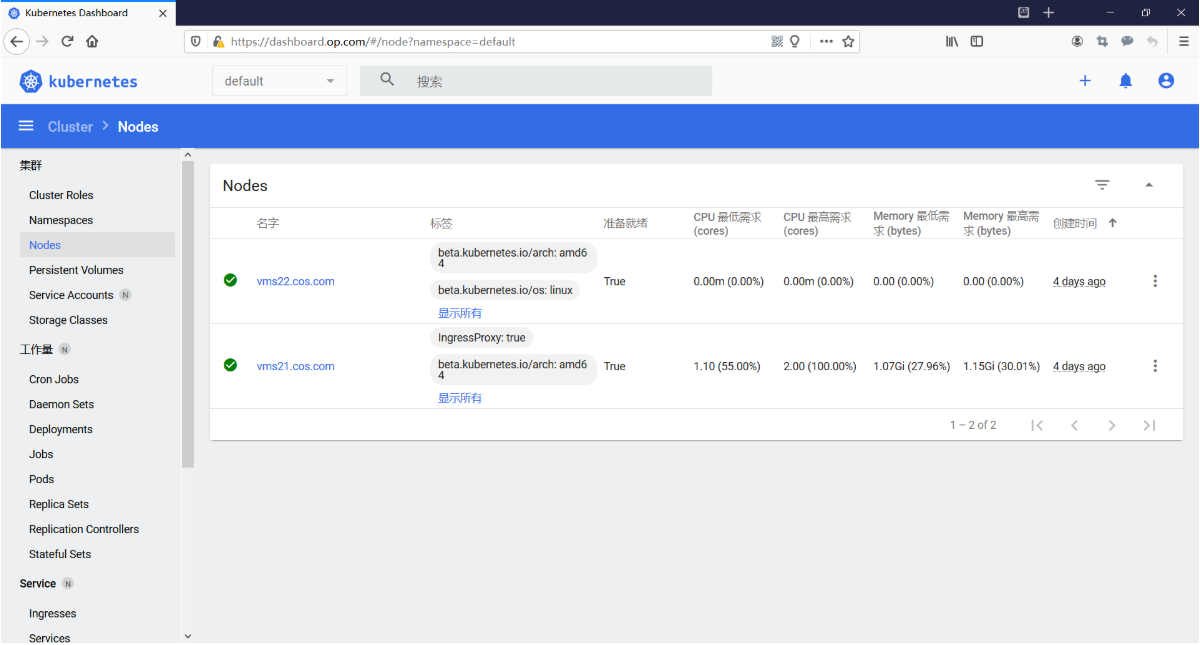Open a new browser tab

click(x=1049, y=12)
